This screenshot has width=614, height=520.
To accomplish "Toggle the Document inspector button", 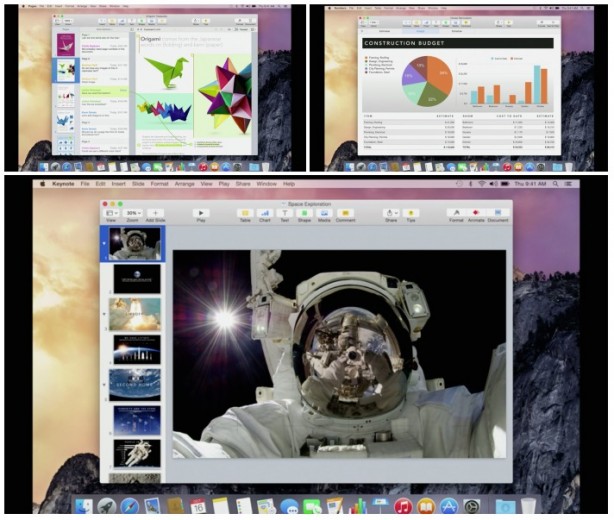I will [498, 213].
